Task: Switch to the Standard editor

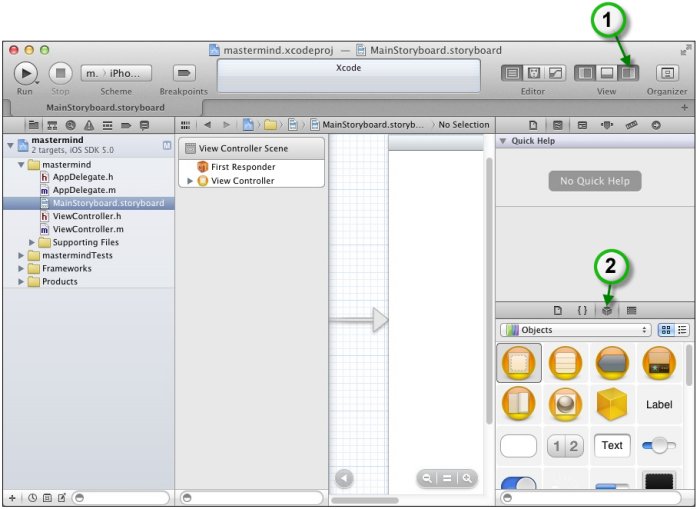Action: [512, 73]
